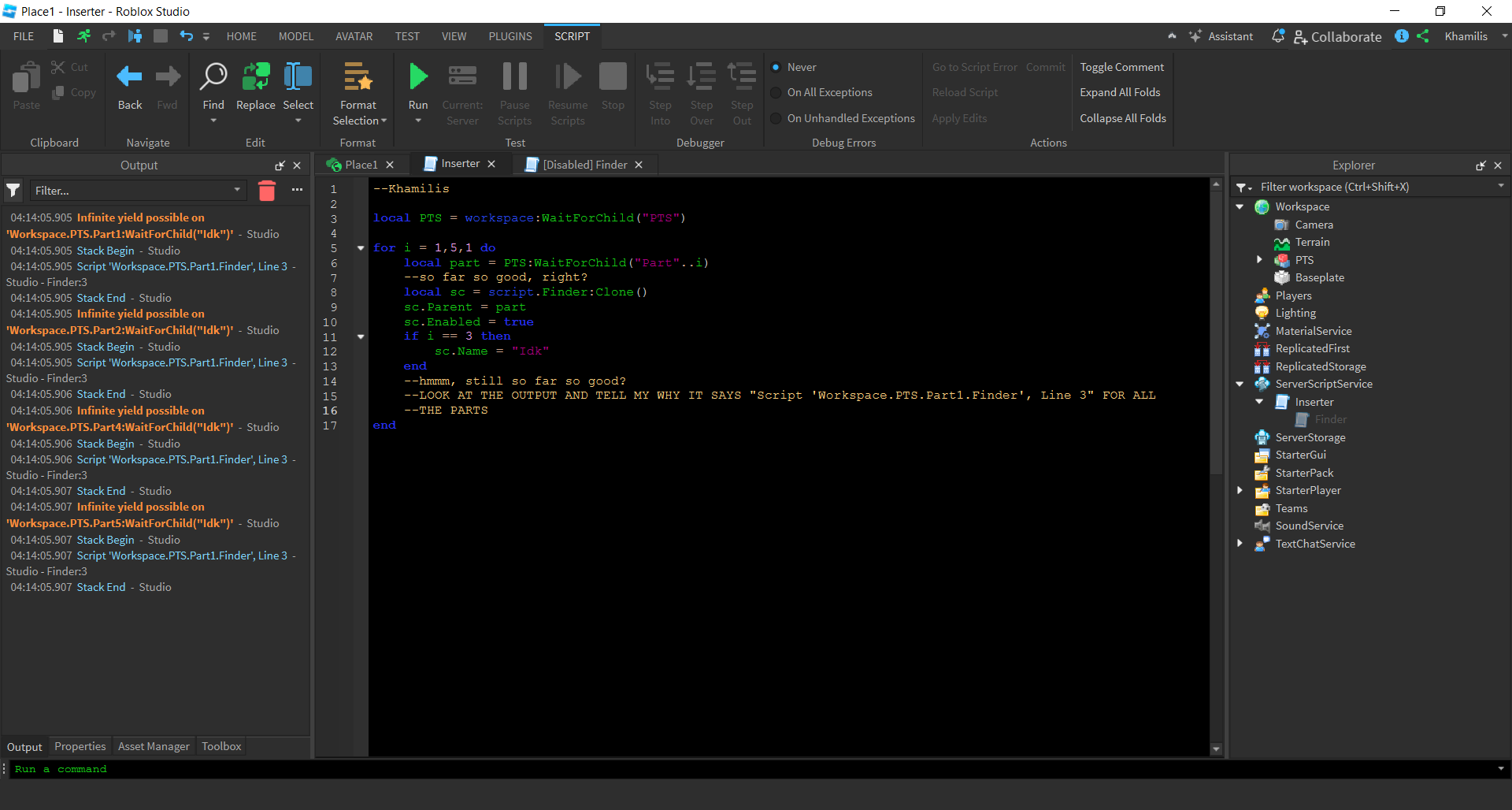This screenshot has width=1512, height=810.
Task: Clear the Output with the trash icon
Action: 267,190
